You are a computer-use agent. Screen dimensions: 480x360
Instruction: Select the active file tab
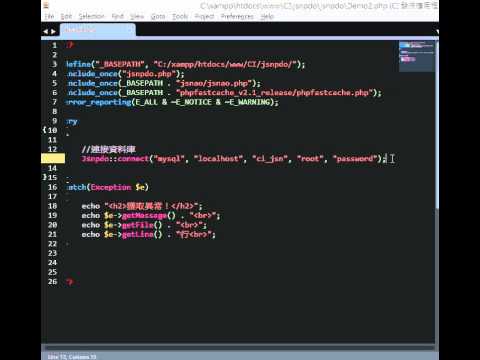[98, 30]
